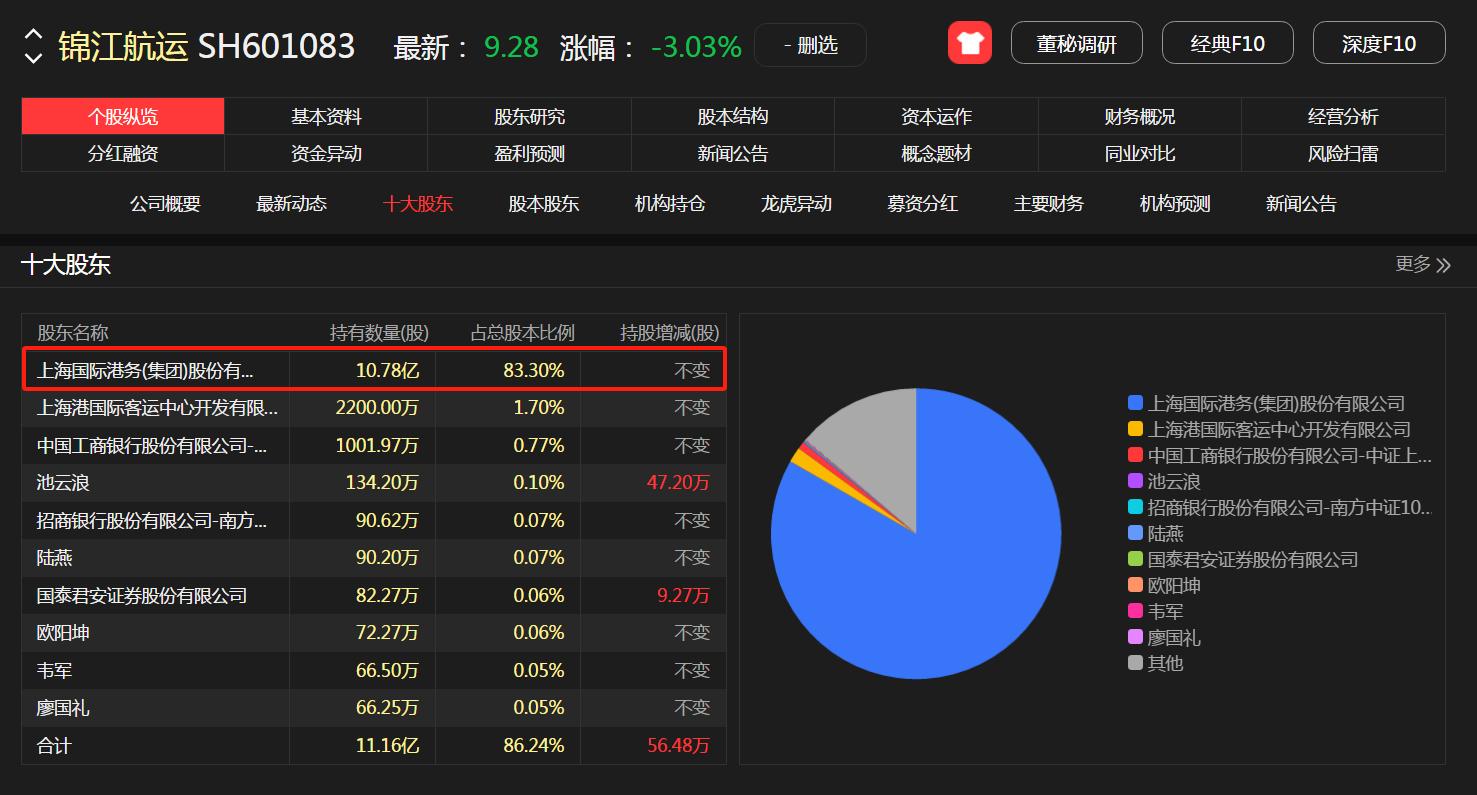Click the up arrow beside stock name

click(33, 34)
